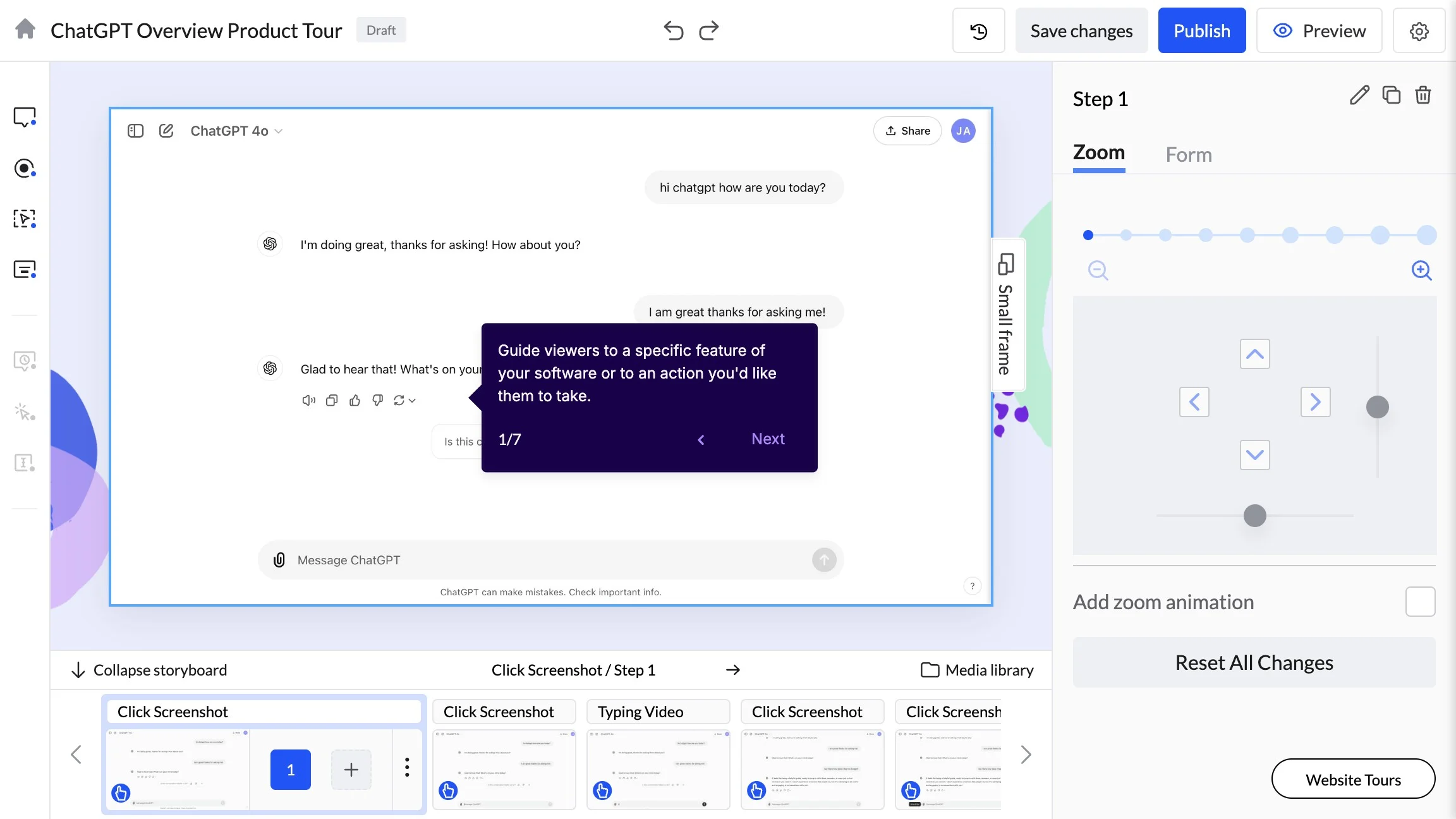The image size is (1456, 819).
Task: Select the Typing Video thumbnail
Action: pyautogui.click(x=658, y=770)
